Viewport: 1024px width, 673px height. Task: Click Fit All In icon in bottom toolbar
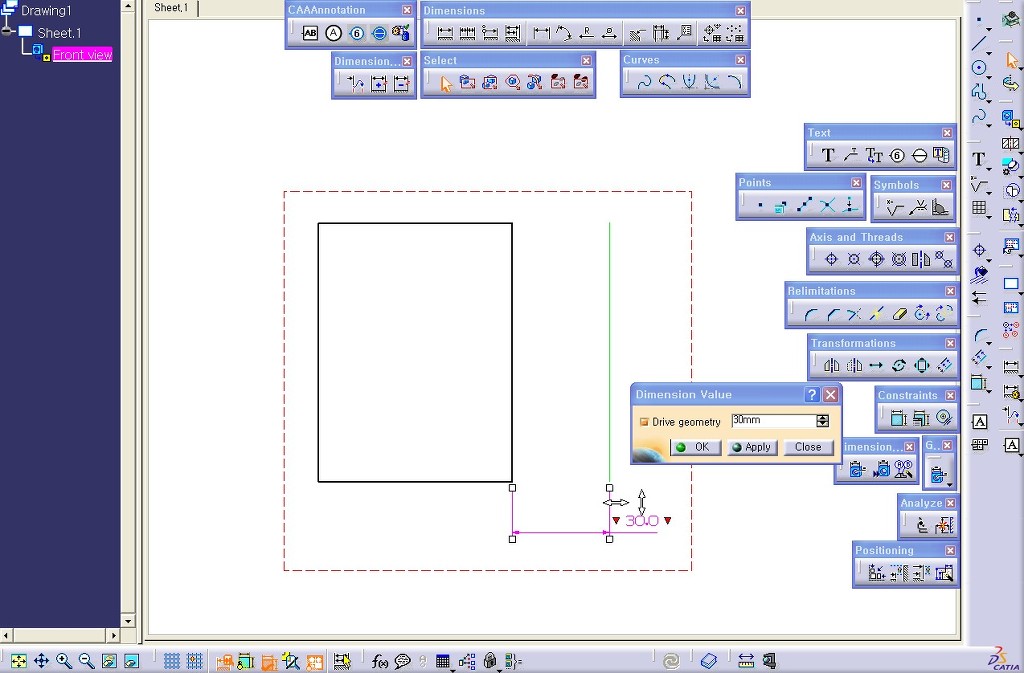click(18, 661)
